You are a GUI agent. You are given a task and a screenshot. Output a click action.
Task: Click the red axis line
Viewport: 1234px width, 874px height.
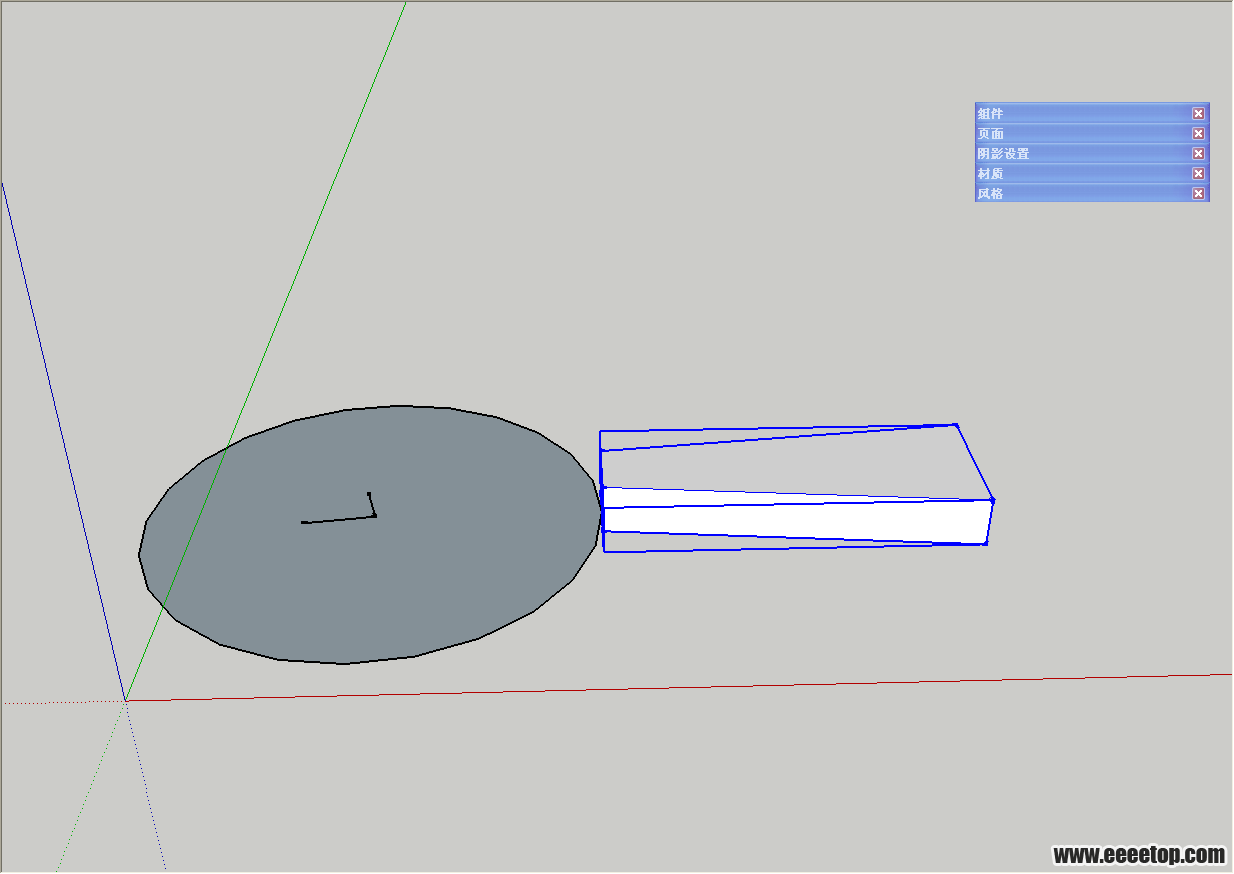coord(700,687)
